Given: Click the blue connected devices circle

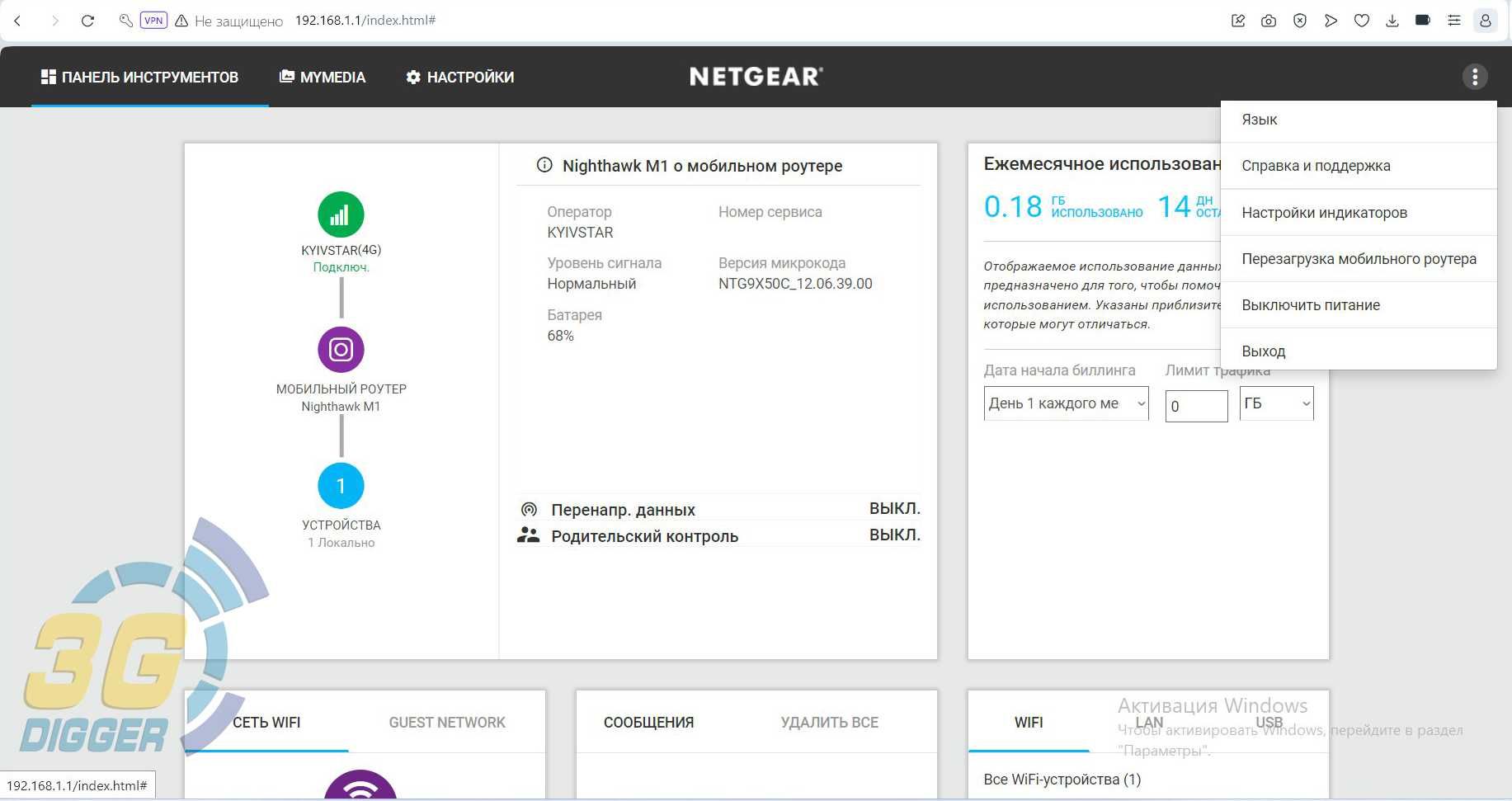Looking at the screenshot, I should [x=341, y=486].
